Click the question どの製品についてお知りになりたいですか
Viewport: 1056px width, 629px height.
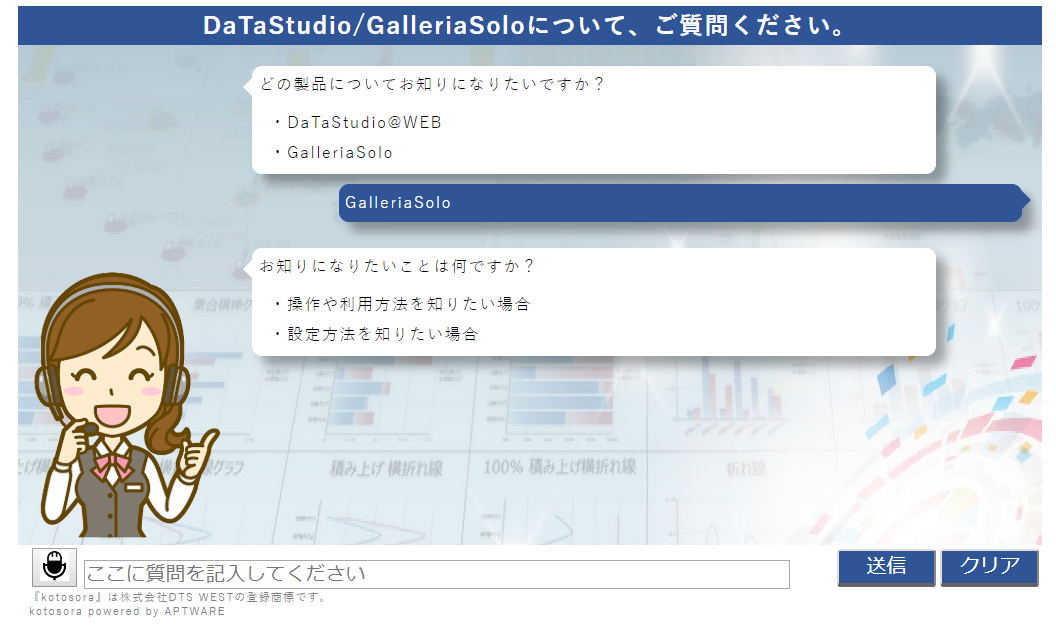[x=432, y=84]
